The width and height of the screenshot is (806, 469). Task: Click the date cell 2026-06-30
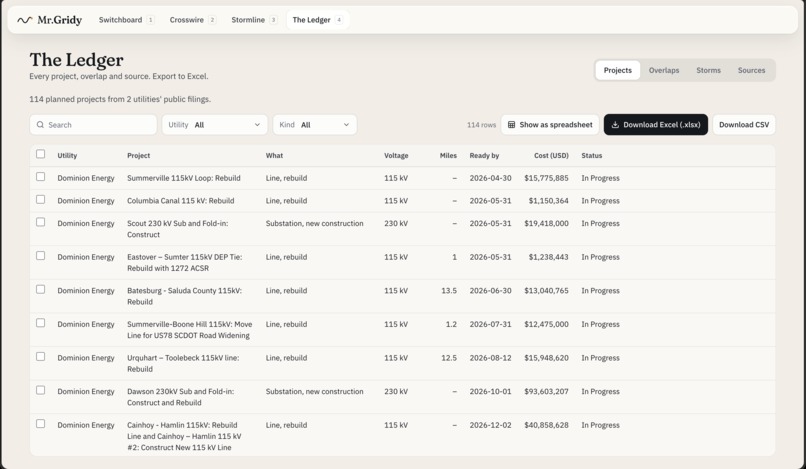(490, 291)
